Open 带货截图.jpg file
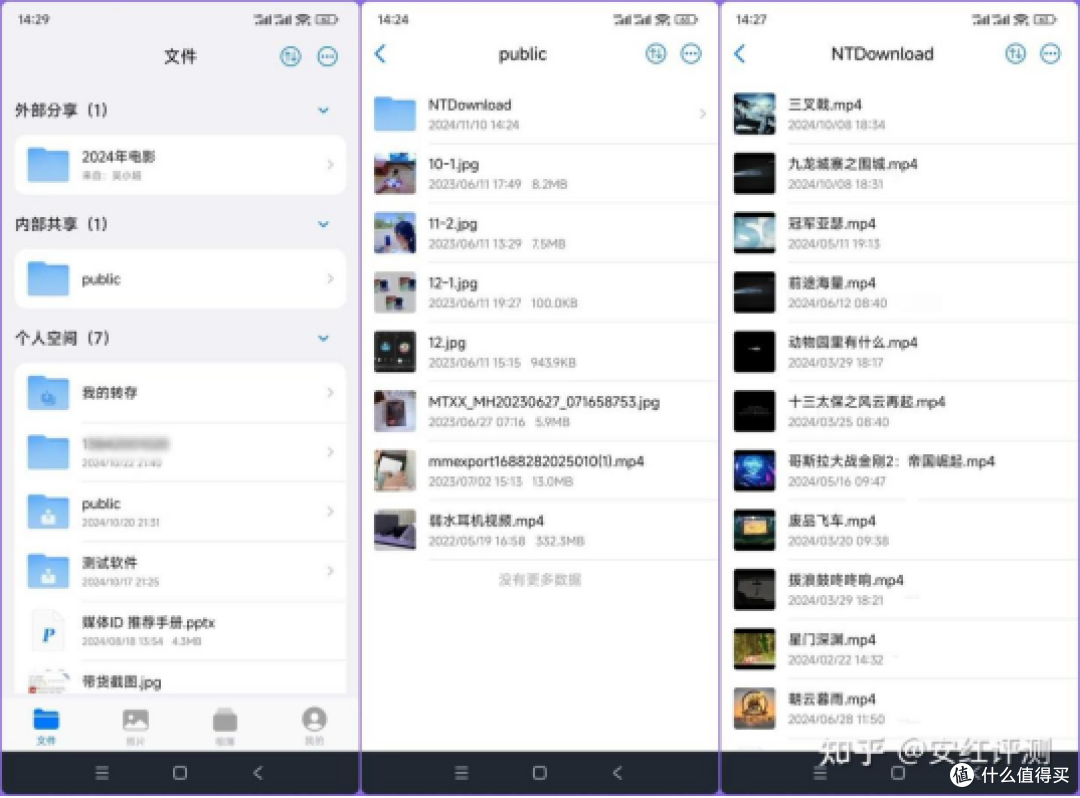The height and width of the screenshot is (798, 1080). click(180, 682)
